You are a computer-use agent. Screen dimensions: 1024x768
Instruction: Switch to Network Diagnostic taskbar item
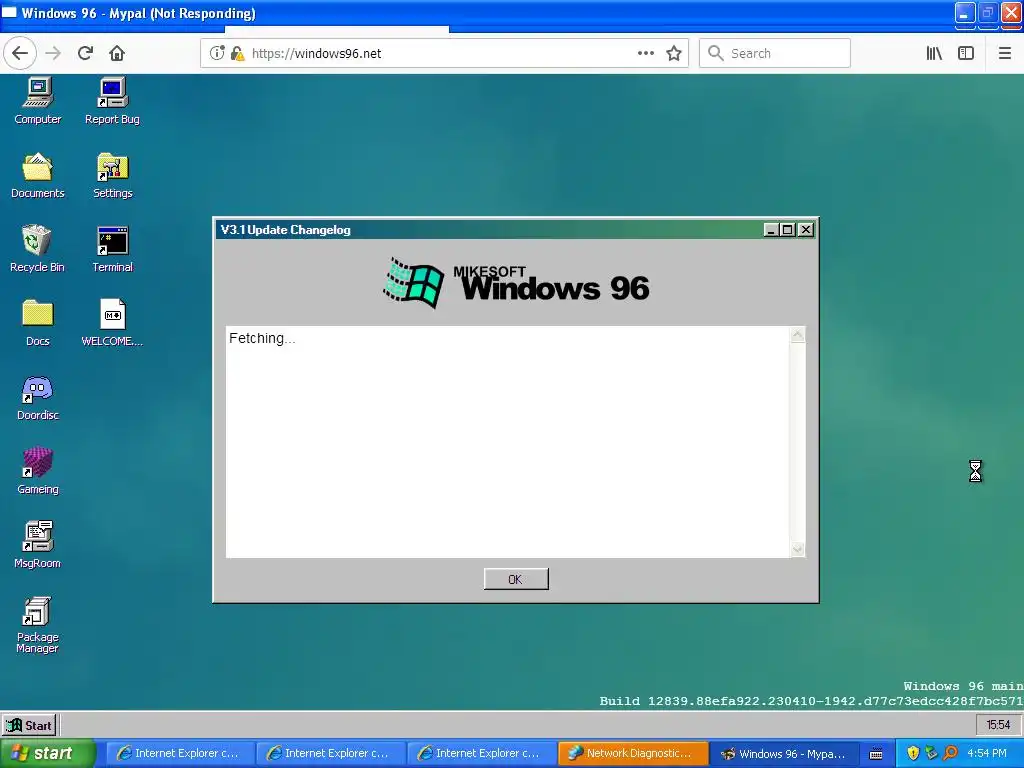click(x=632, y=754)
